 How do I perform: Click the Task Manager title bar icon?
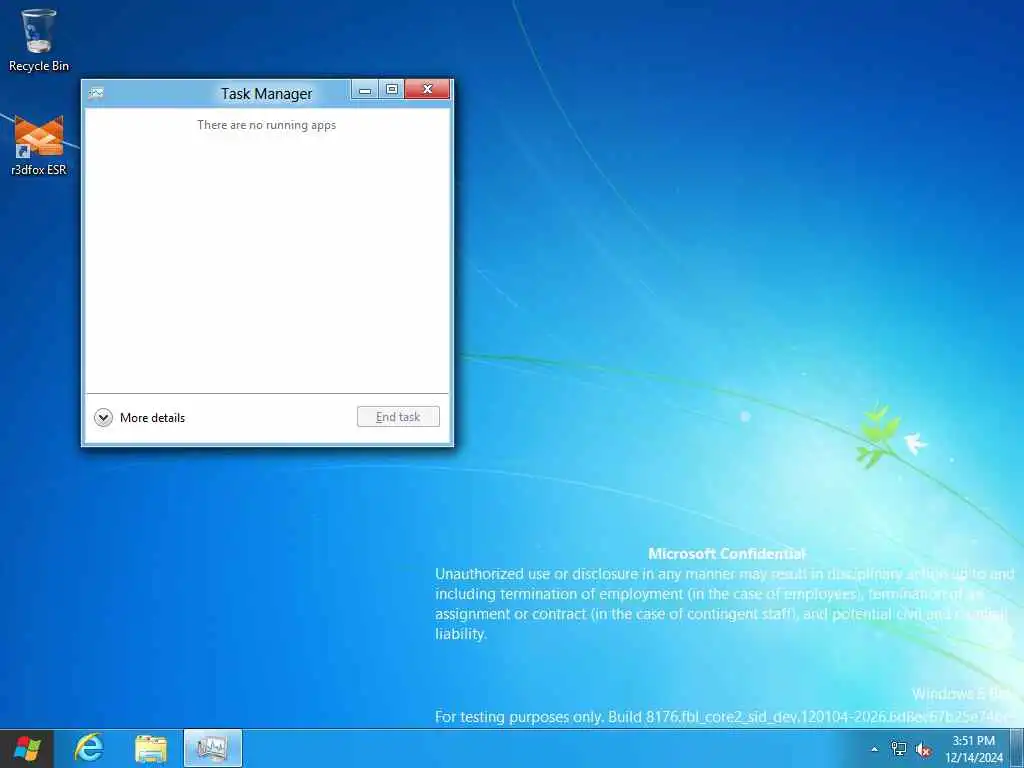coord(96,93)
